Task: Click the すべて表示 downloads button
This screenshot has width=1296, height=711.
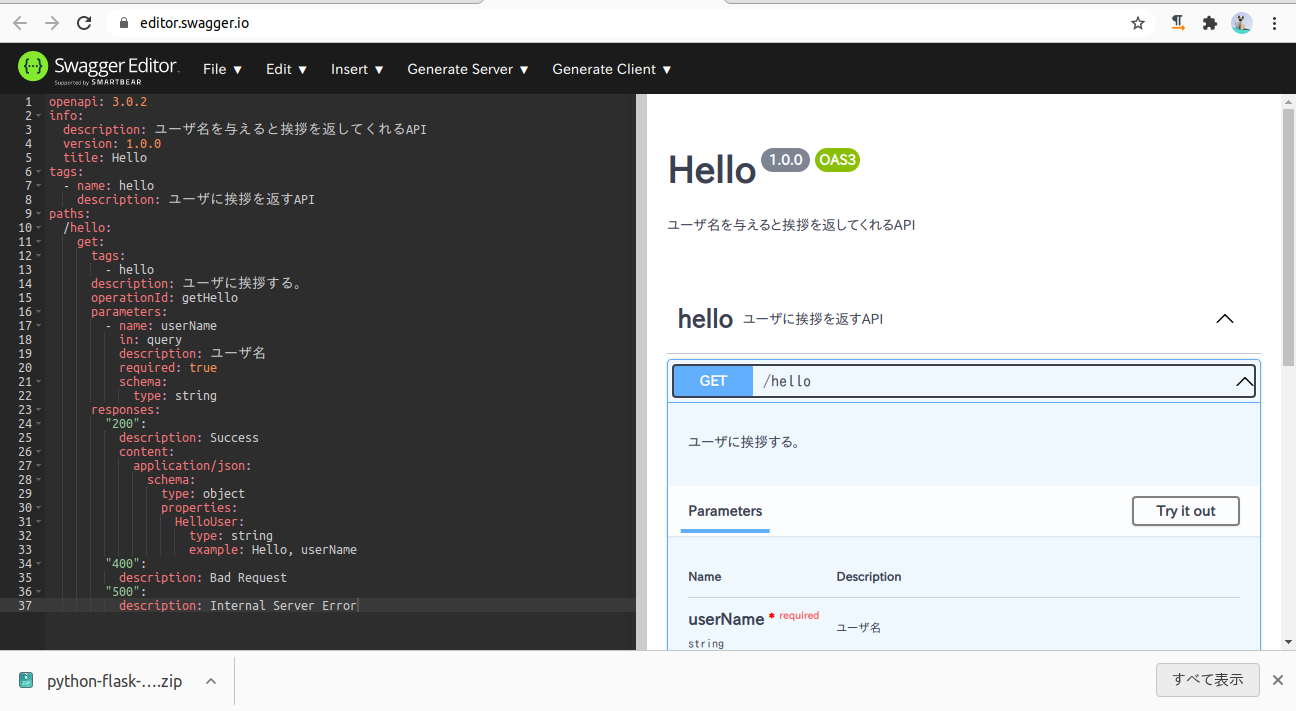Action: click(1207, 679)
